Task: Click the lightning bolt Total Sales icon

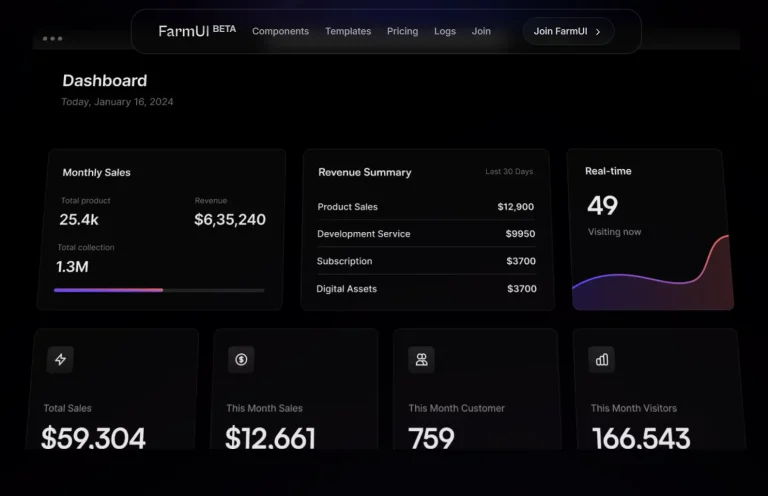Action: pyautogui.click(x=60, y=360)
